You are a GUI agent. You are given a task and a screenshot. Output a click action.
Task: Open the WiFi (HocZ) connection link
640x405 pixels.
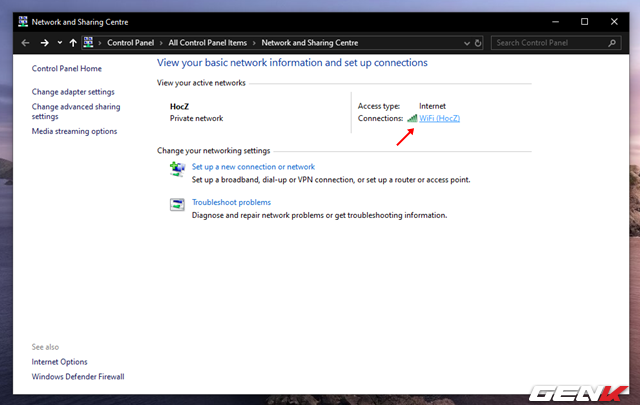440,118
